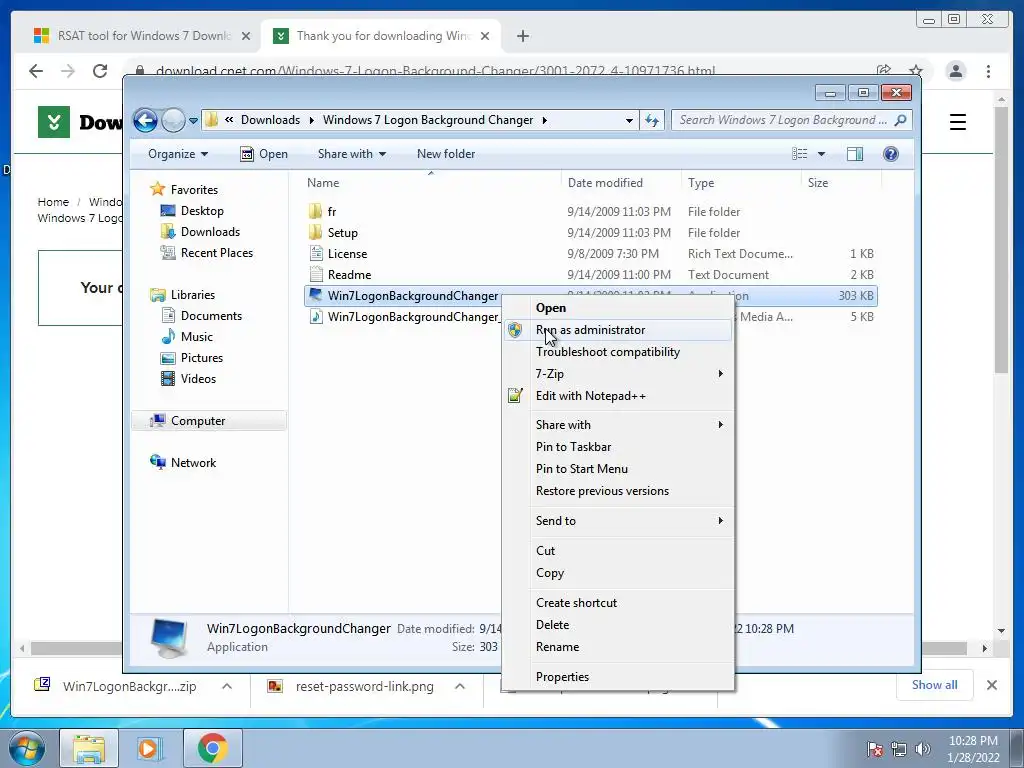Open the Music library

[x=197, y=337]
